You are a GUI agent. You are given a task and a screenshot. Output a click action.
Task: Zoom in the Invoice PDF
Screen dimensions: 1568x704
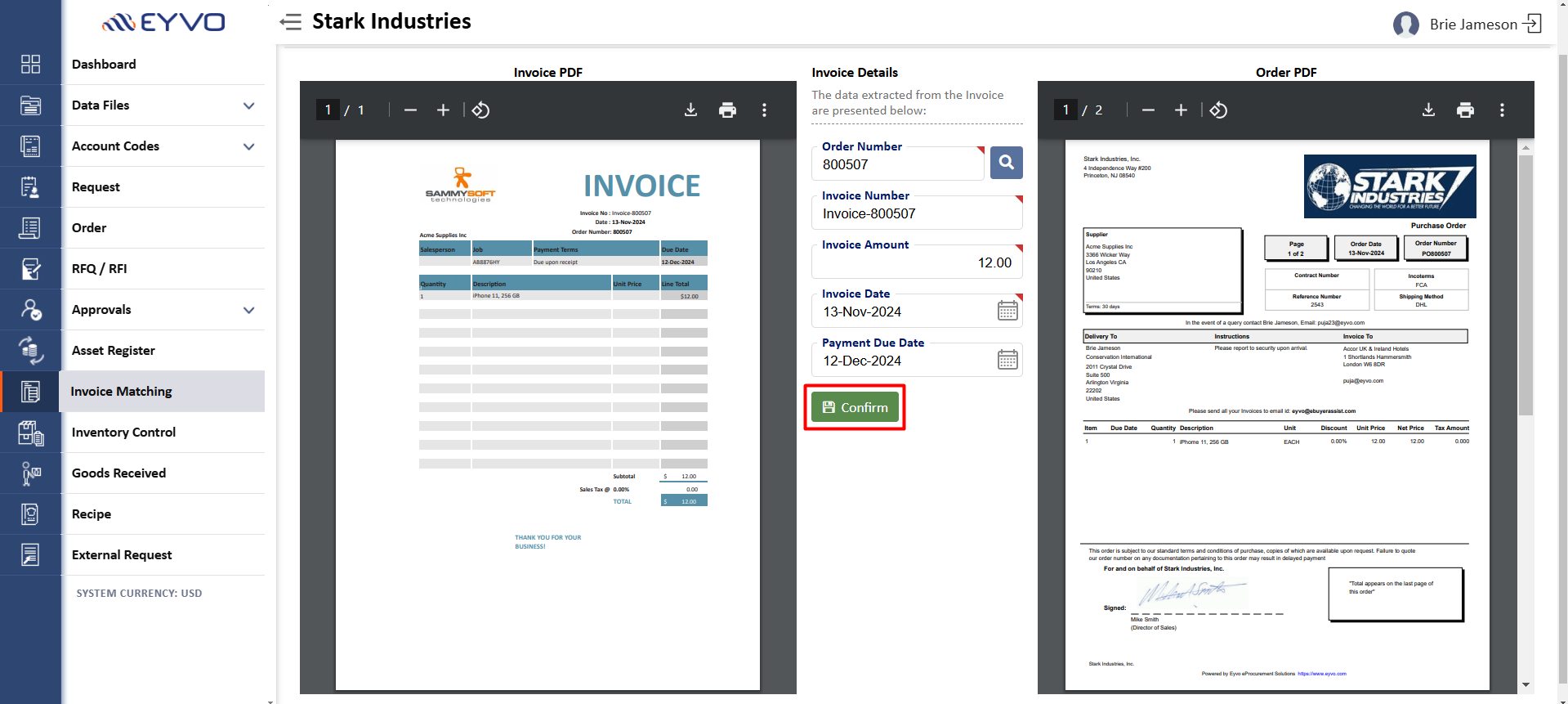[x=443, y=110]
